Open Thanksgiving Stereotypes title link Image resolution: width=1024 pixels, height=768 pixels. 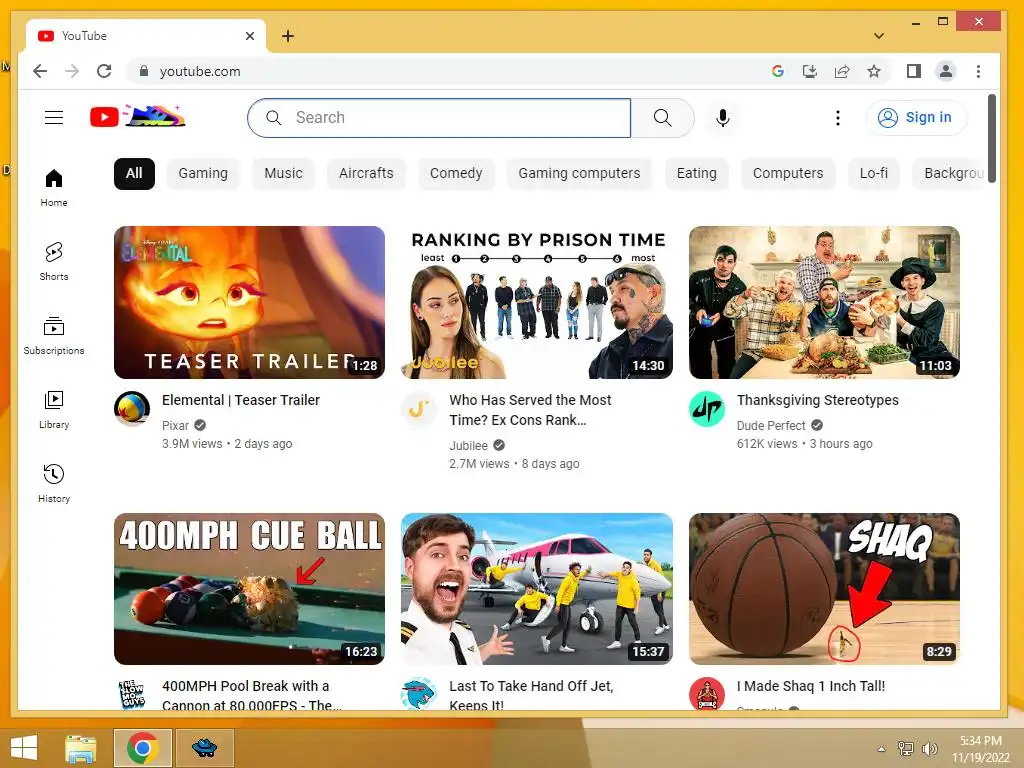click(818, 400)
